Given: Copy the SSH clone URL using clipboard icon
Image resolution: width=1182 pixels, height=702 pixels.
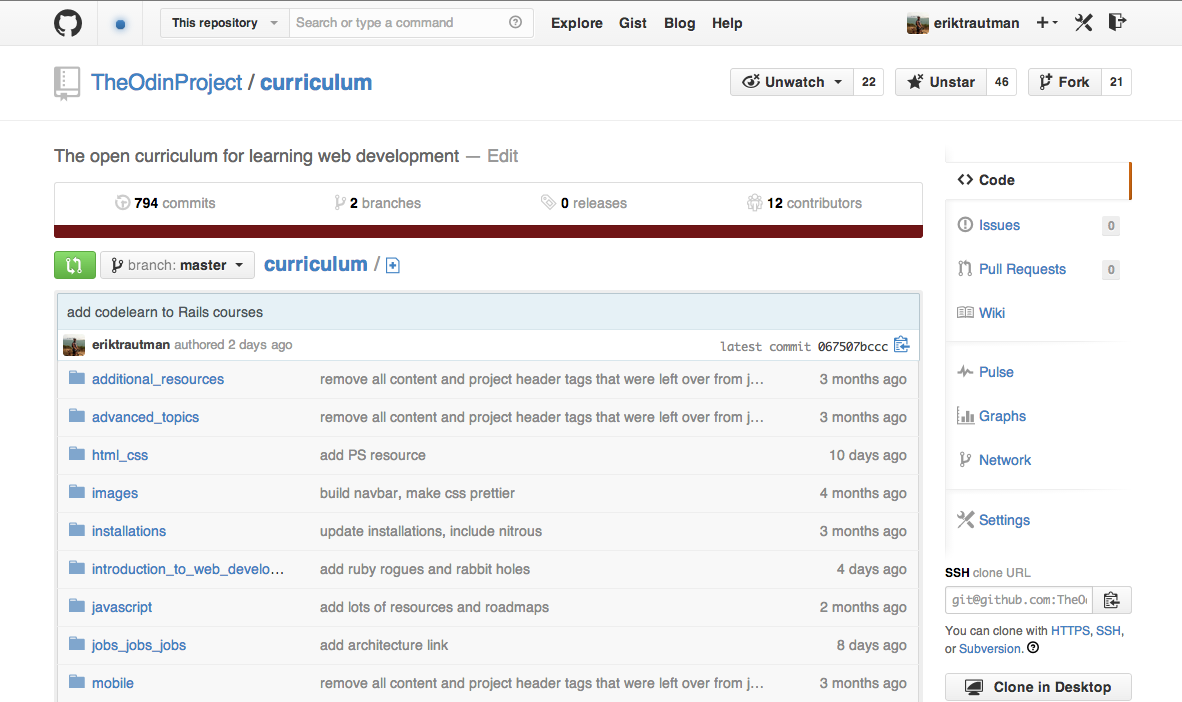Looking at the screenshot, I should pyautogui.click(x=1110, y=599).
